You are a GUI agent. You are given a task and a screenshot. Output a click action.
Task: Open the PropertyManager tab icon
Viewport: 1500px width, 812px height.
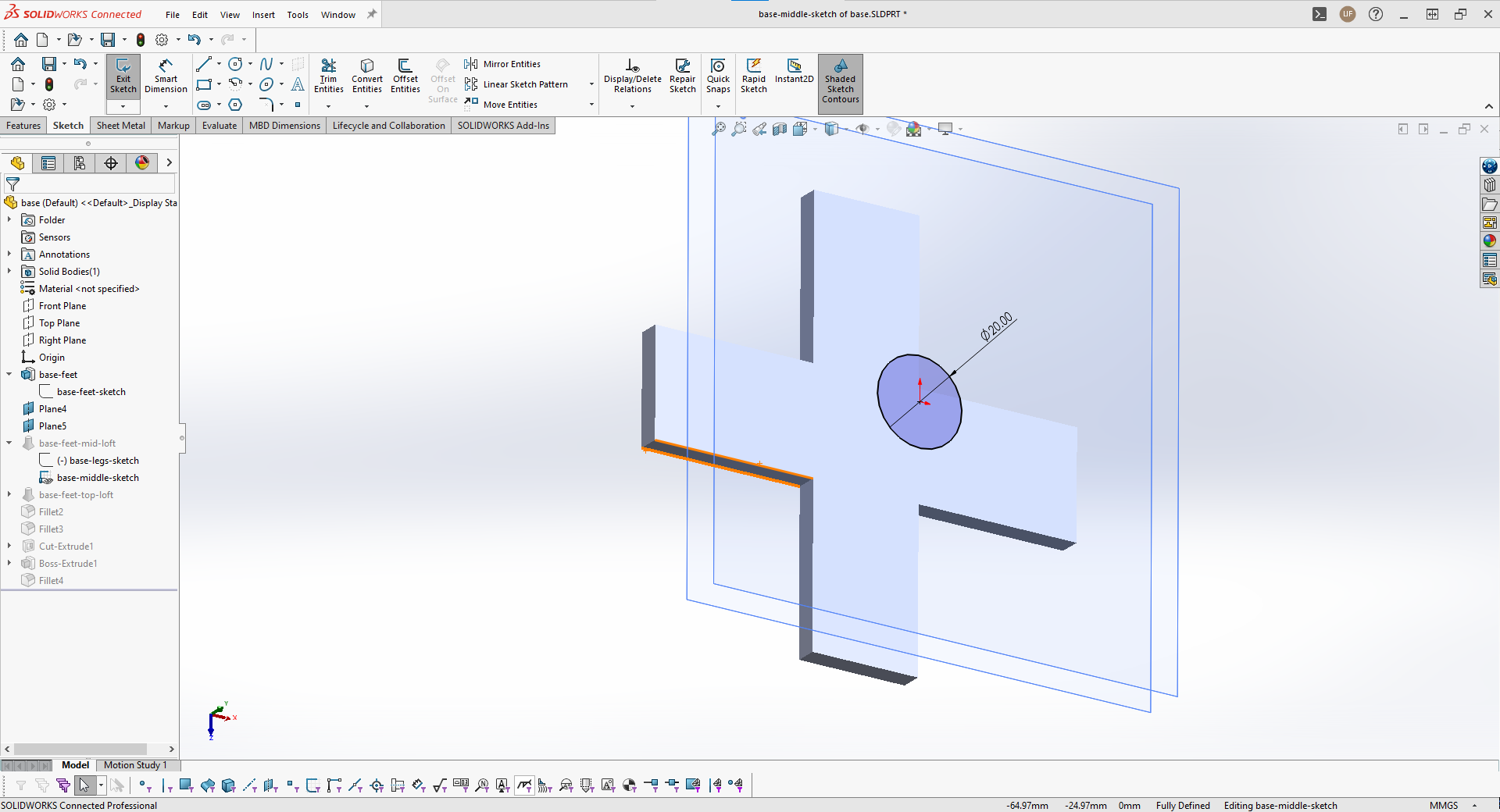tap(48, 162)
